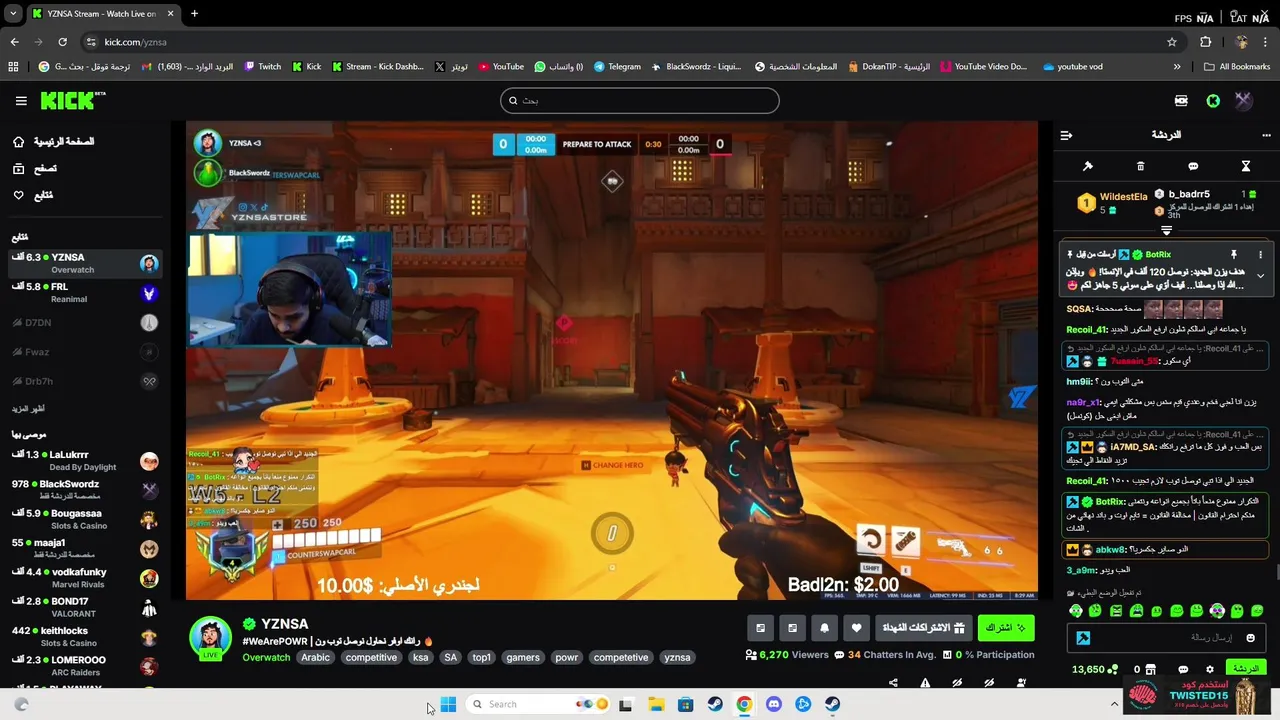
Task: Select Bougassaa recommended channel
Action: [x=85, y=519]
